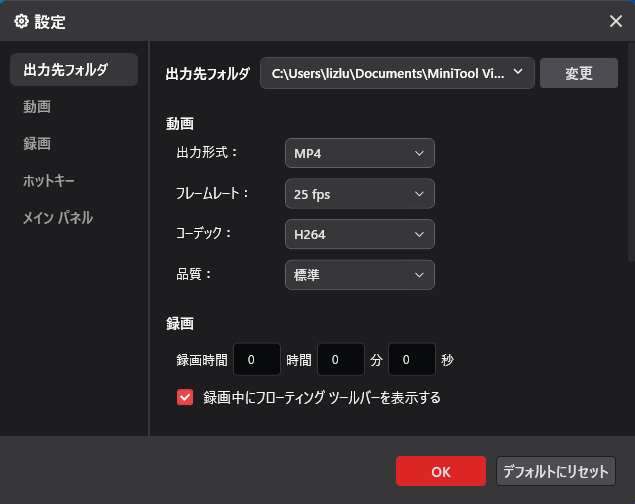Click the minutes (分) input field

(341, 359)
